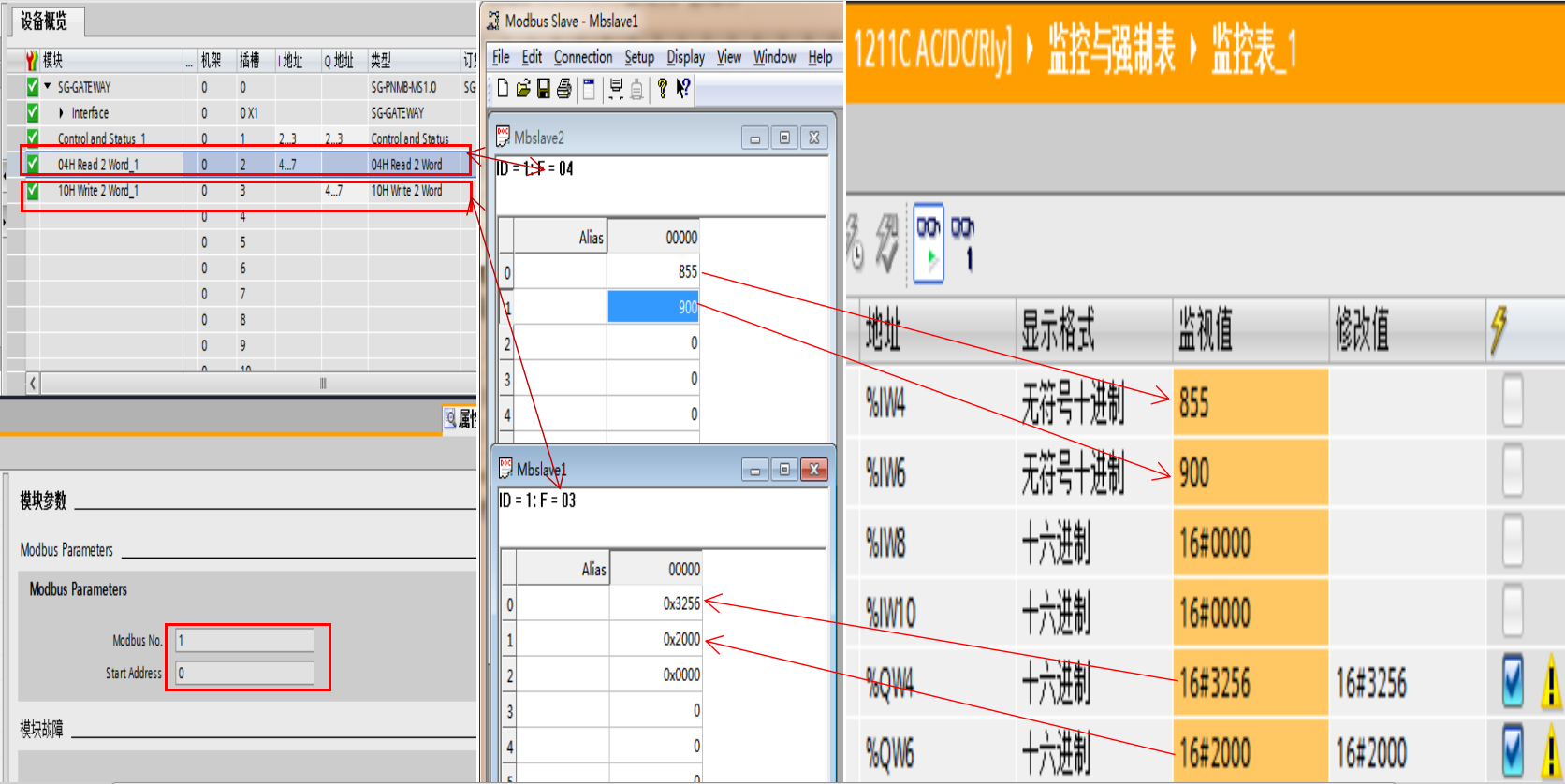
Task: Click the Mbslave1 document icon
Action: click(x=505, y=468)
